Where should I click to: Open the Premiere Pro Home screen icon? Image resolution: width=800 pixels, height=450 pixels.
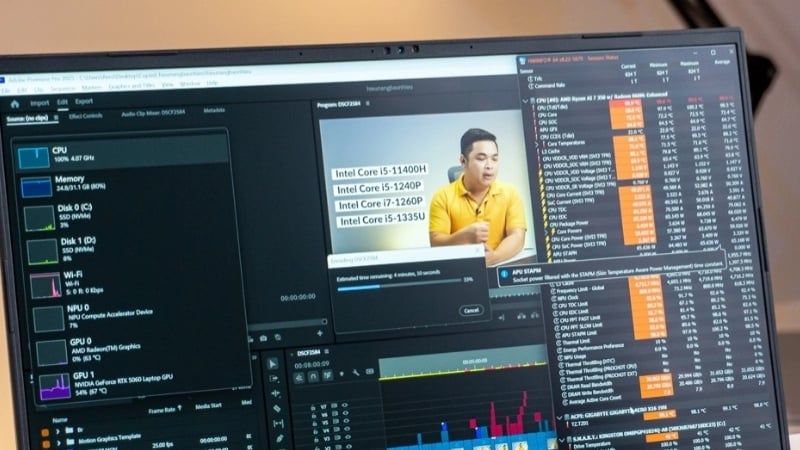[x=15, y=104]
